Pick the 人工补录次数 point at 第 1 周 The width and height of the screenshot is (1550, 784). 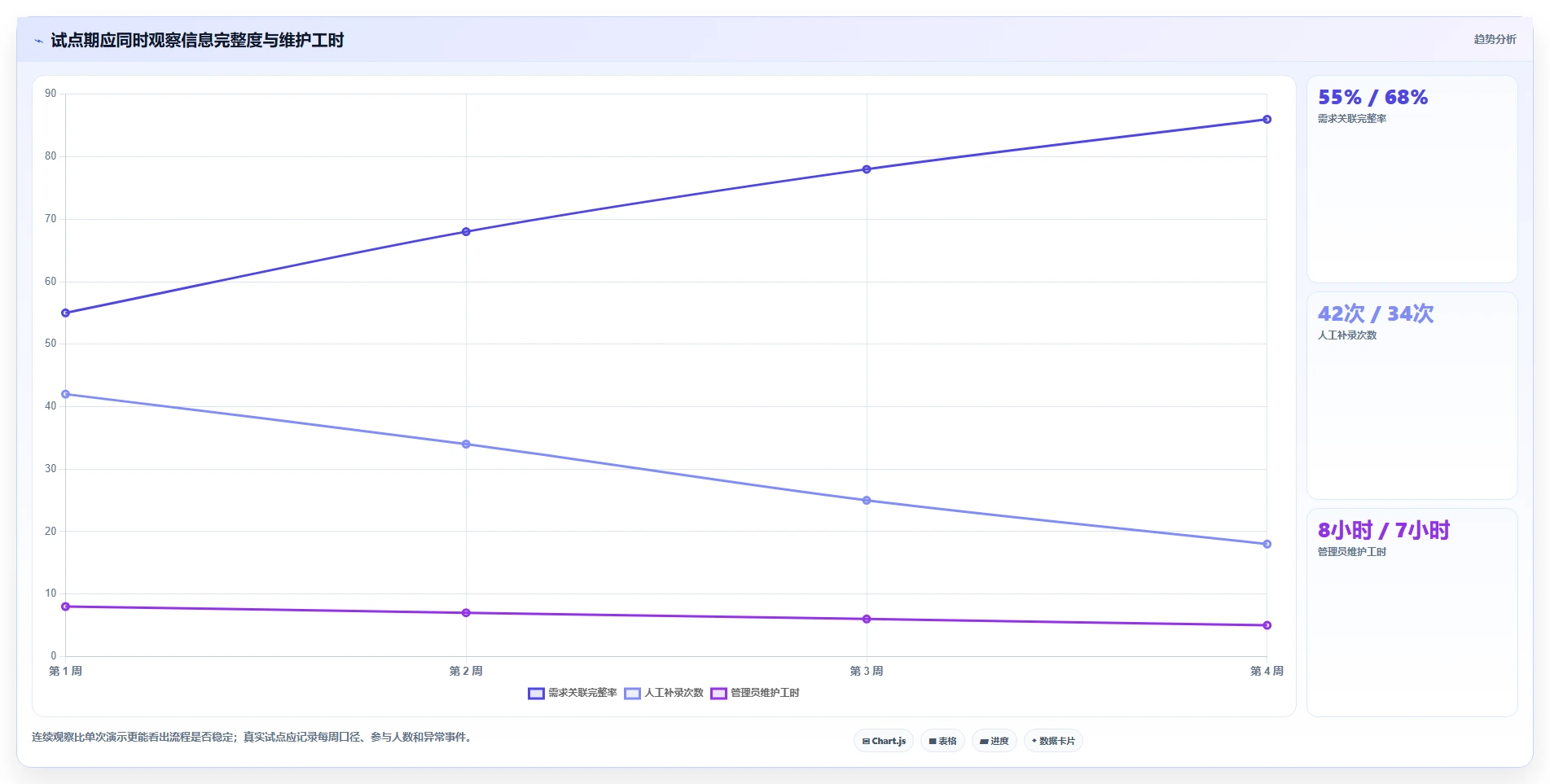click(x=66, y=394)
